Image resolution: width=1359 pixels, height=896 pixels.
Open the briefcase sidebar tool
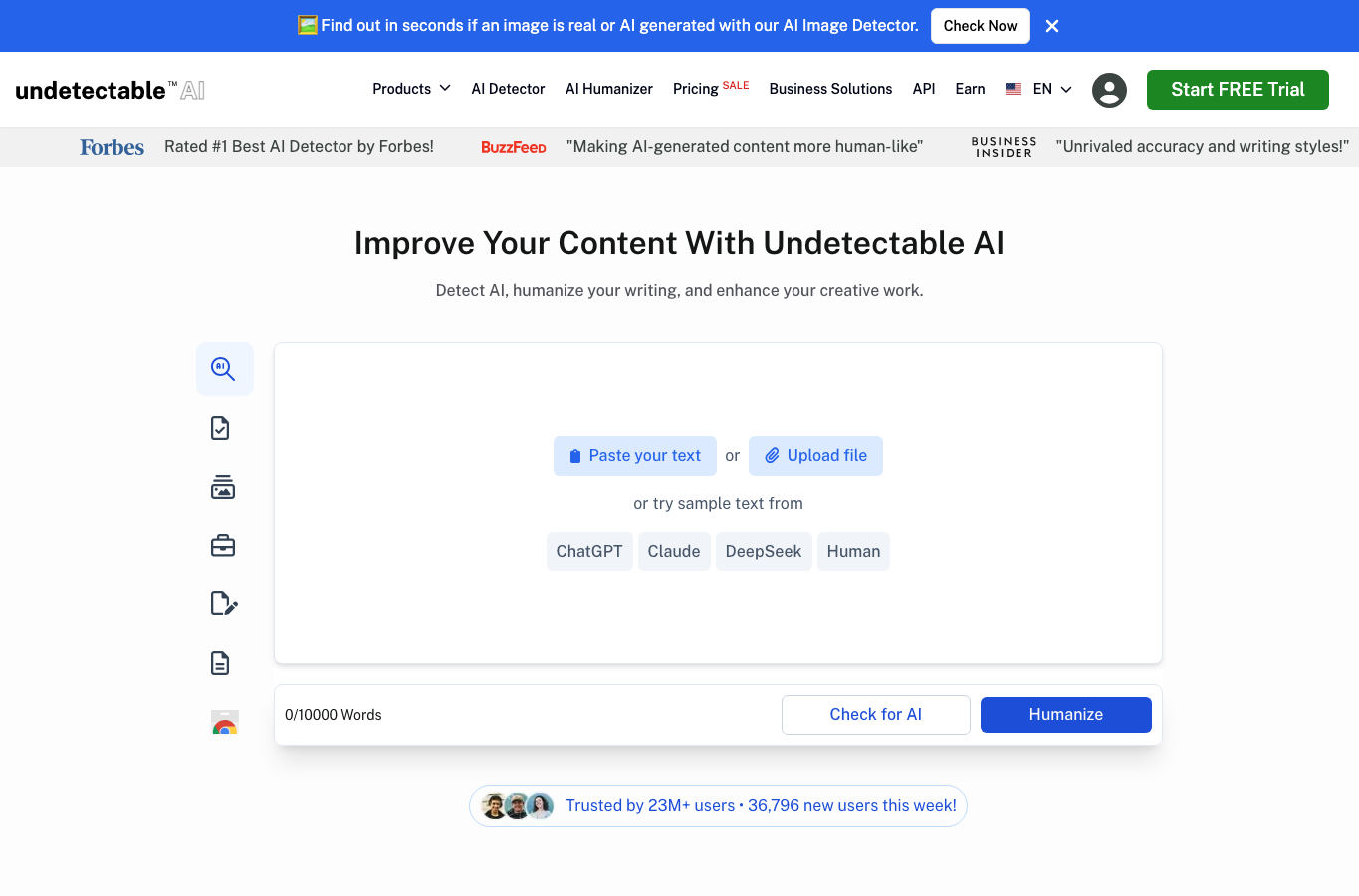coord(223,546)
